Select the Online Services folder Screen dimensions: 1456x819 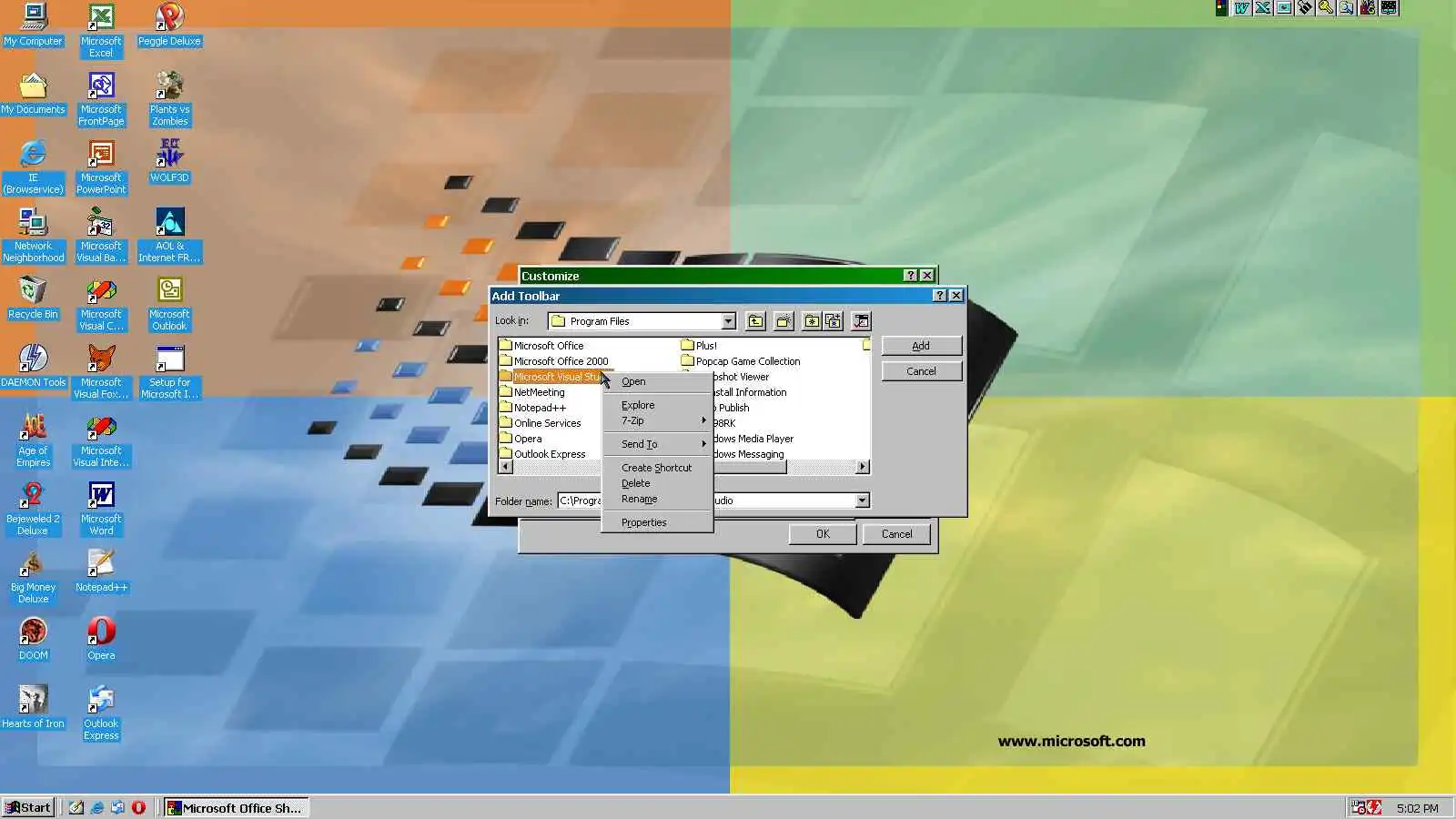[x=540, y=423]
